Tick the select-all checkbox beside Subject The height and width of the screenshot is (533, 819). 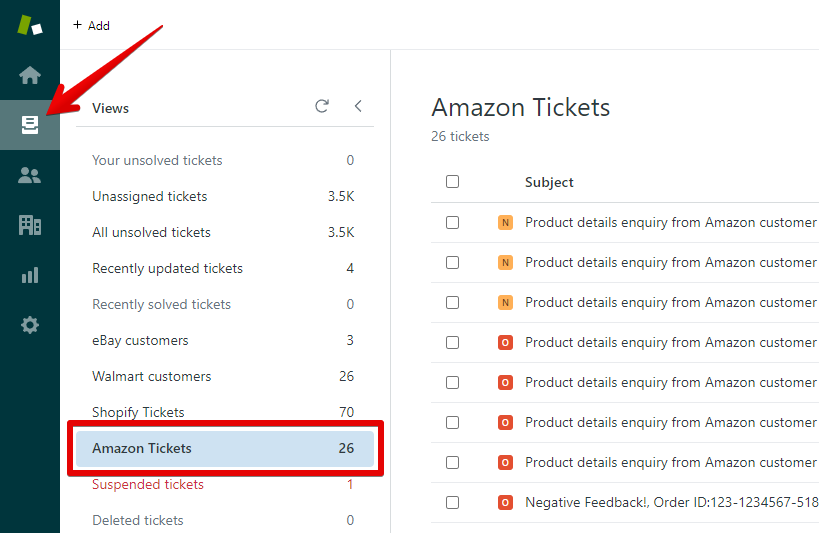(x=452, y=181)
